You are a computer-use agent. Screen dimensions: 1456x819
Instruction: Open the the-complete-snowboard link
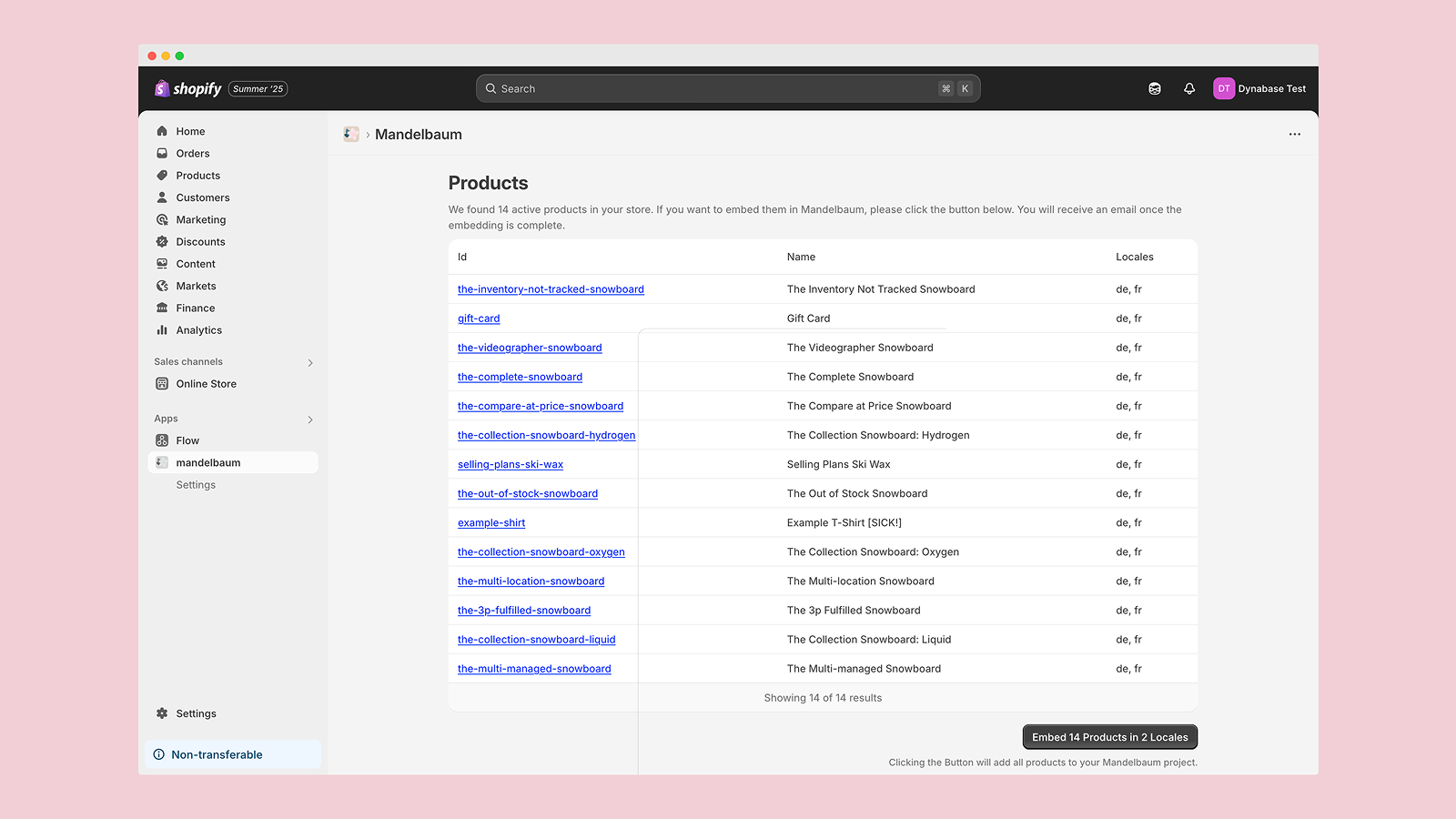tap(520, 377)
